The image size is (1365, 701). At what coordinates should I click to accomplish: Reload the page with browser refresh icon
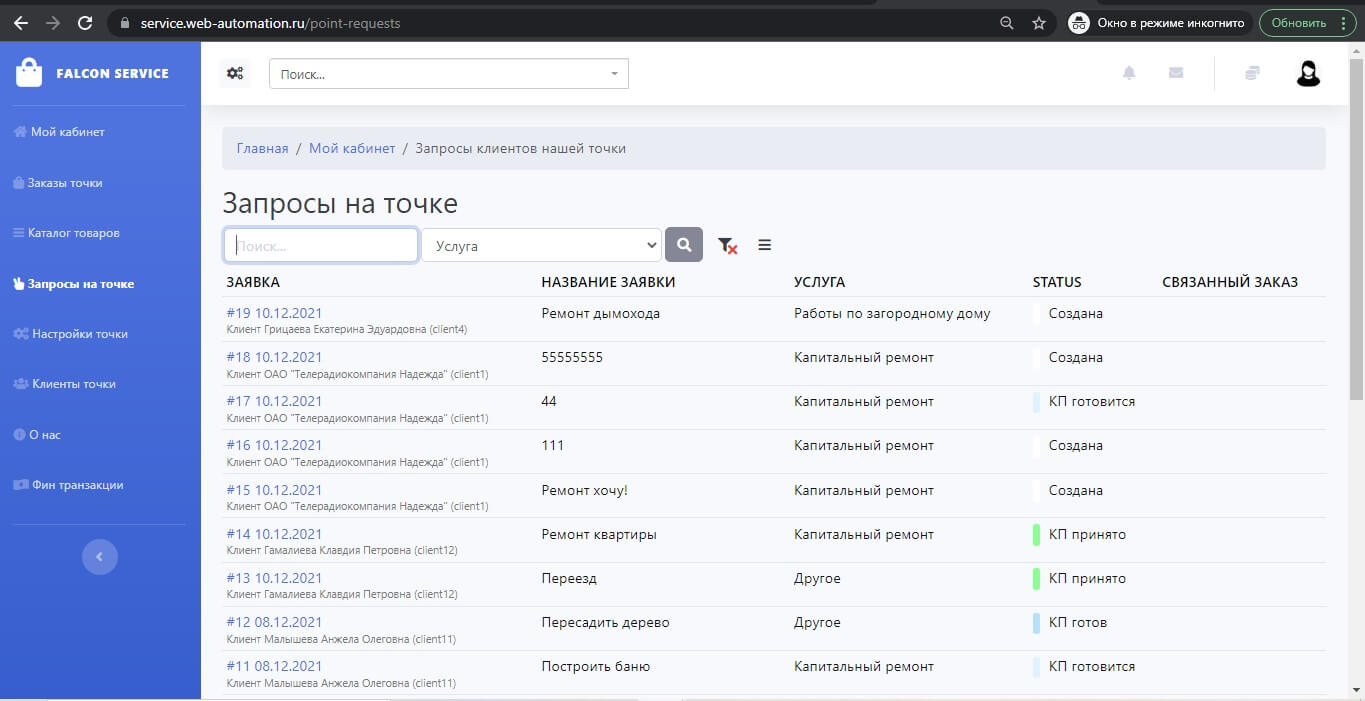point(85,22)
